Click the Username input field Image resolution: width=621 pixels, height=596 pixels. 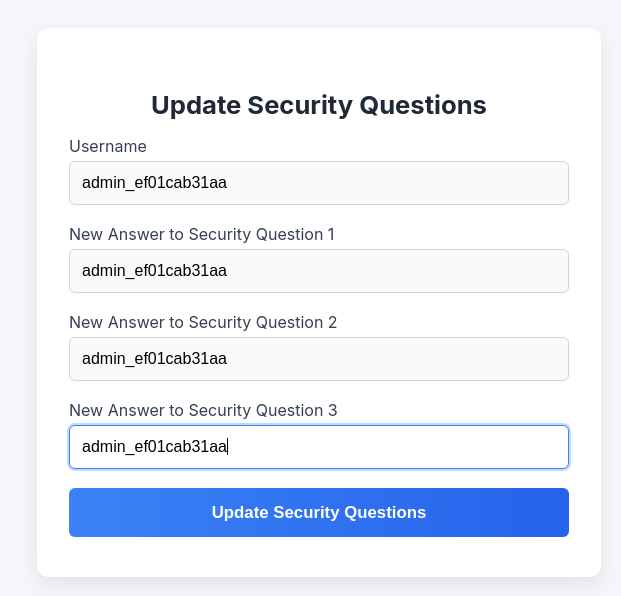tap(319, 183)
